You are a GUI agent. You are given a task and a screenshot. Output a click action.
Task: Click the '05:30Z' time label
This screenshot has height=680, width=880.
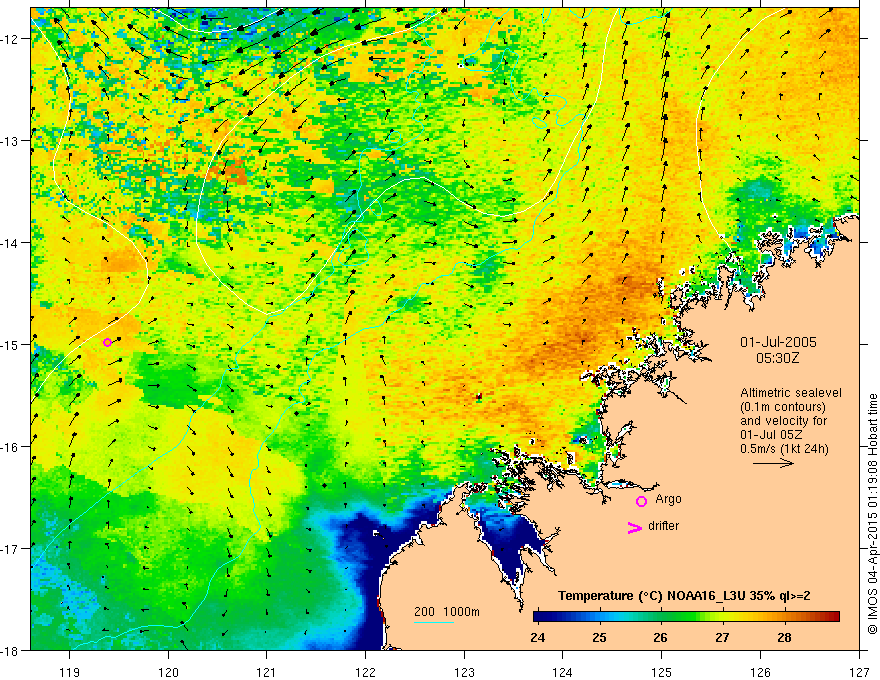(777, 358)
